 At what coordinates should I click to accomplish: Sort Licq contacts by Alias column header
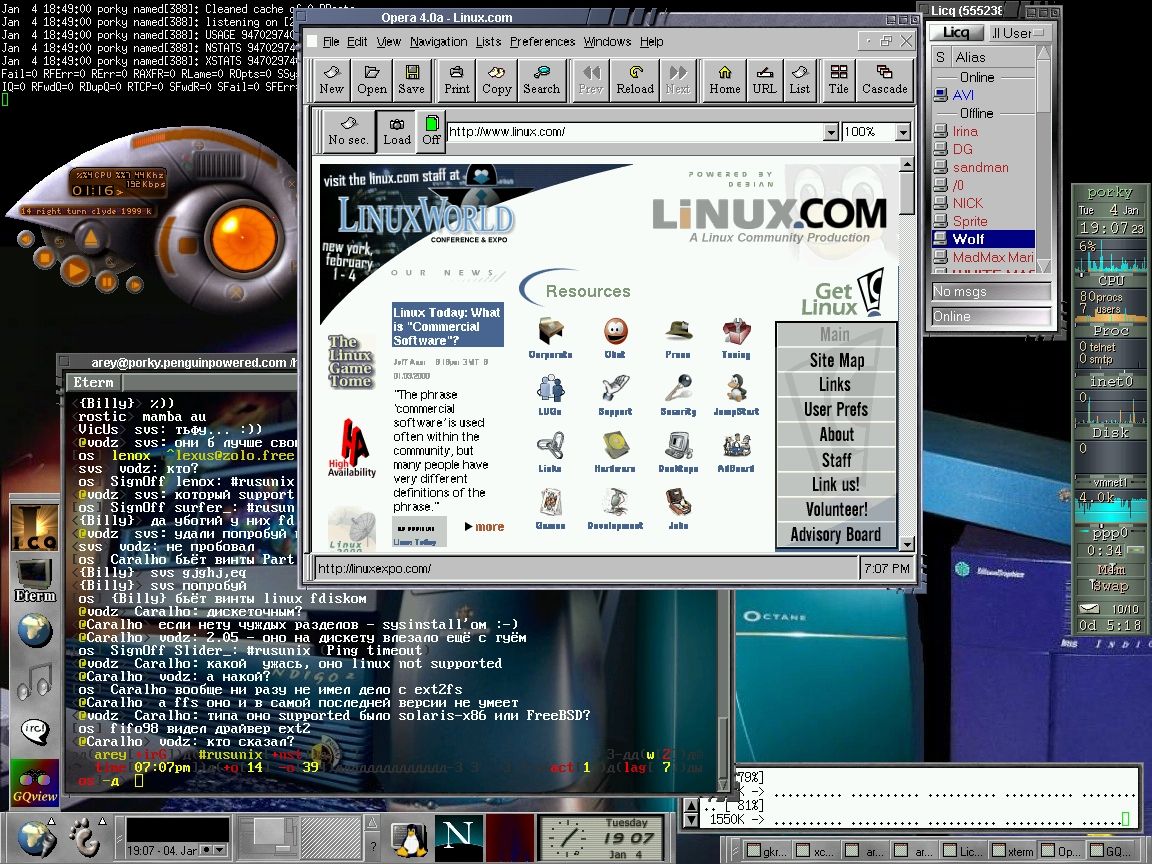992,57
